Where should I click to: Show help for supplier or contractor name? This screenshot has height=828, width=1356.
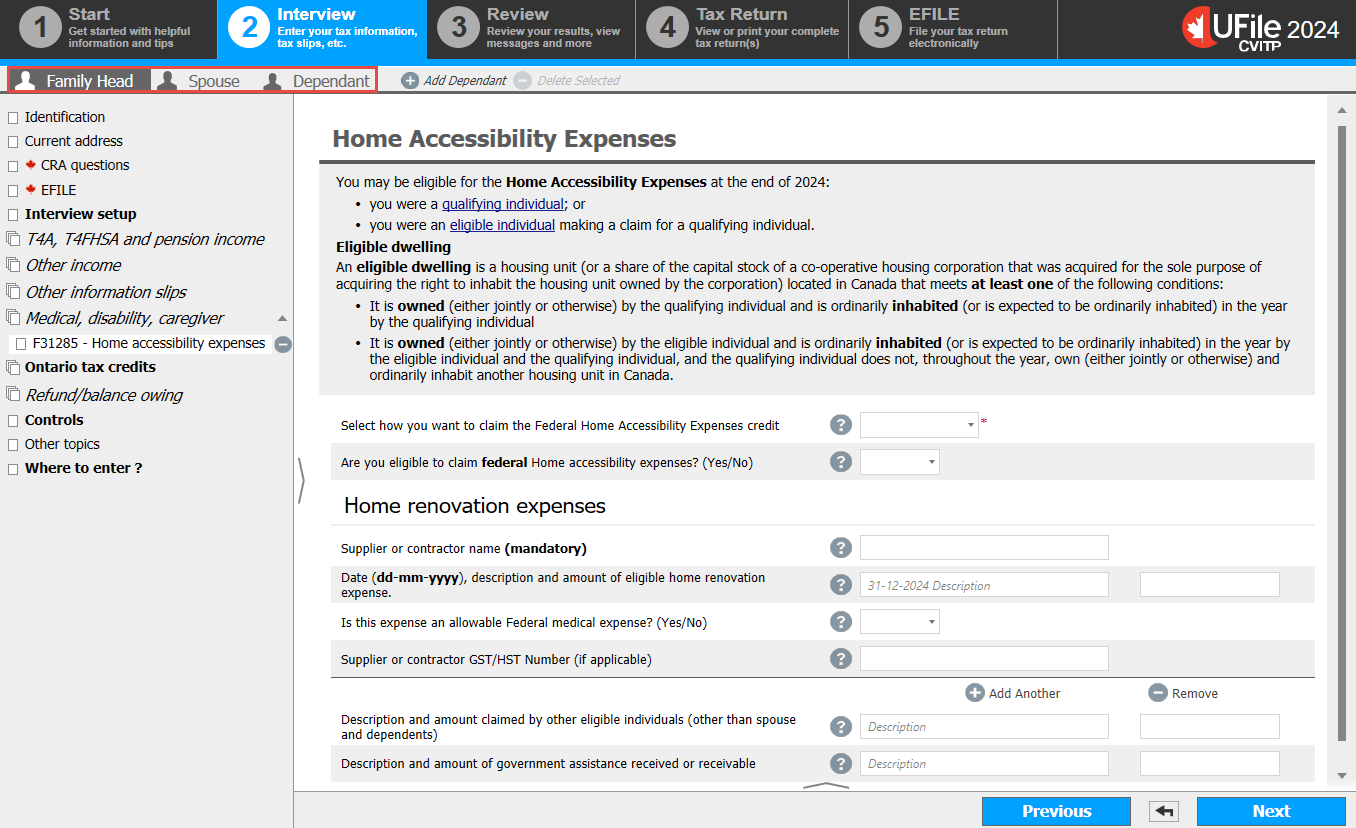[841, 548]
